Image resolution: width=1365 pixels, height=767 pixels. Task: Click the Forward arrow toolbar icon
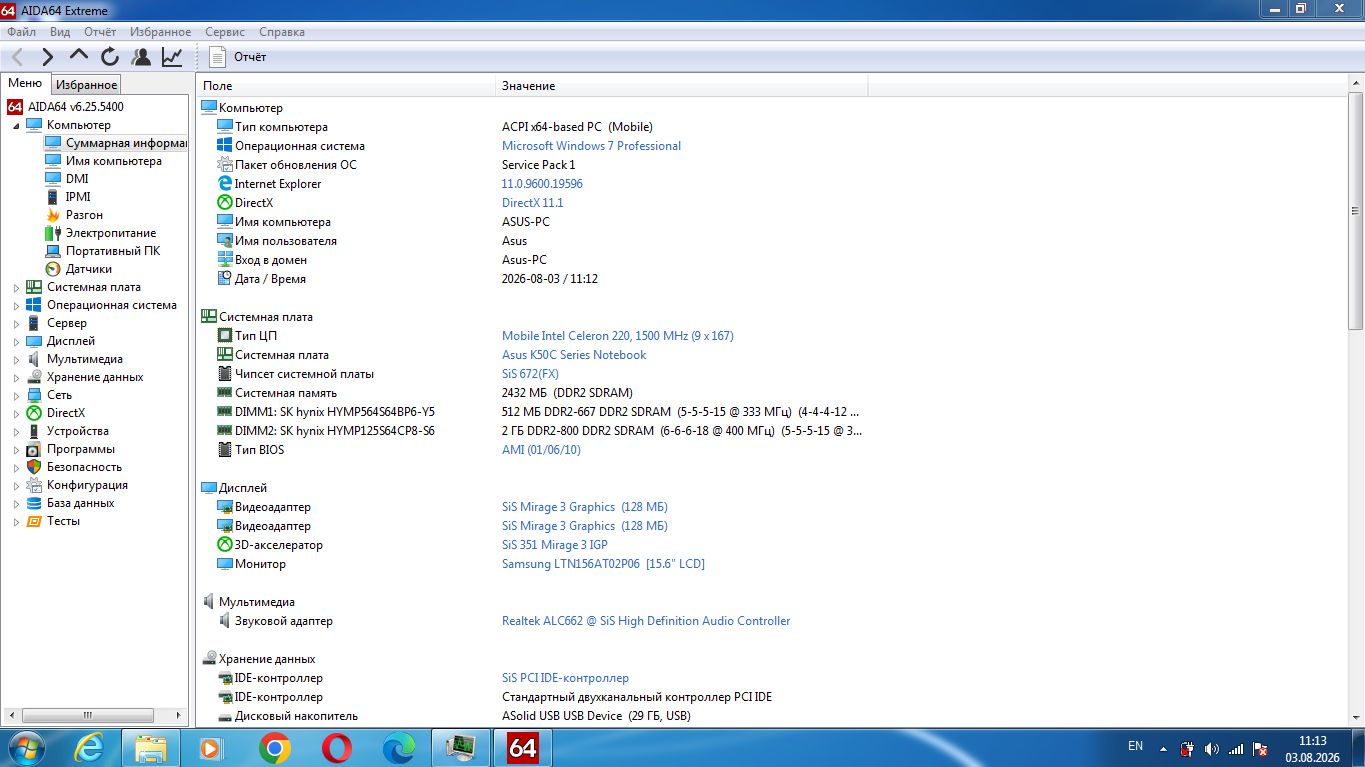[x=48, y=57]
